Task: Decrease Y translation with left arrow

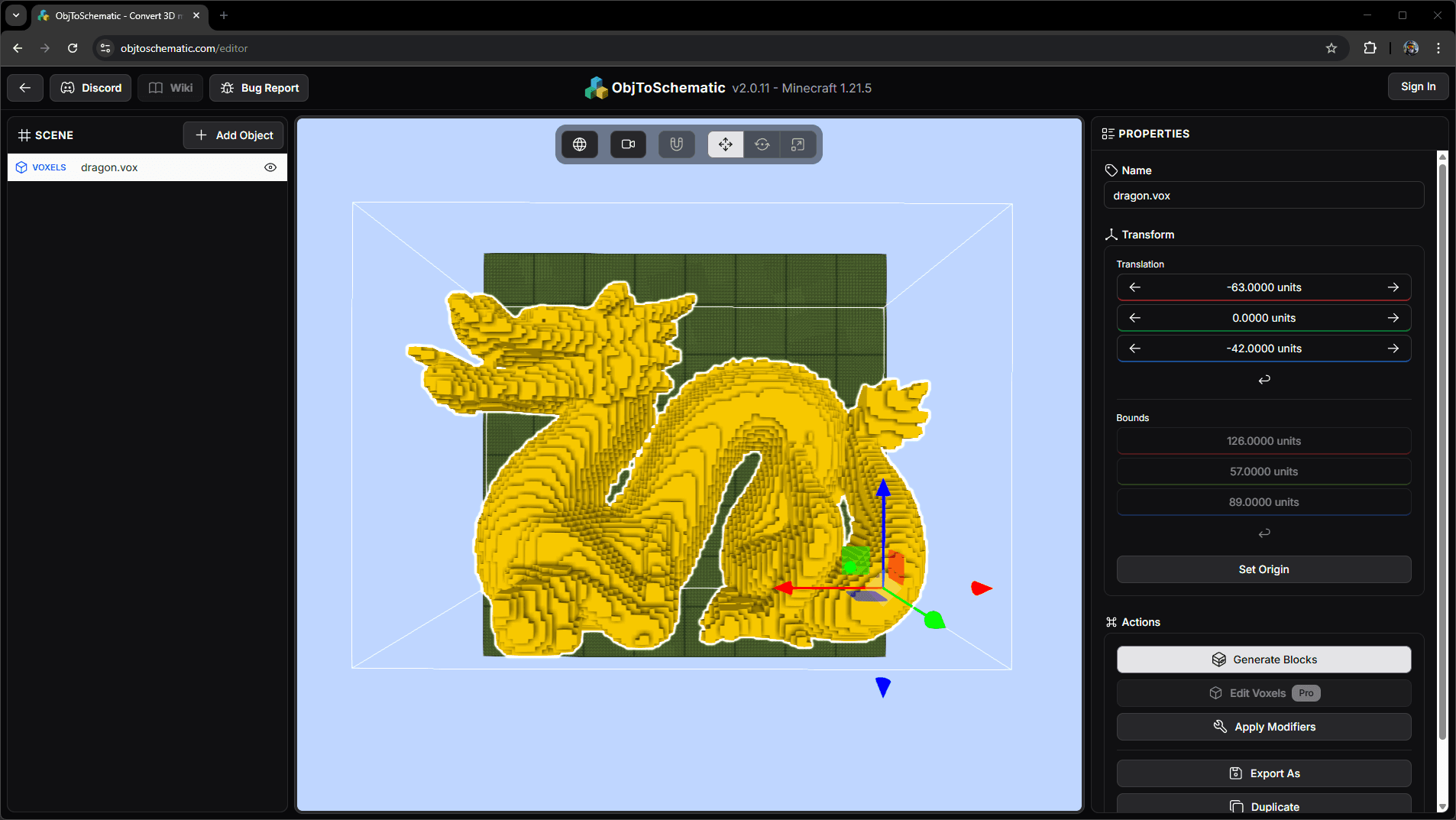Action: 1134,318
